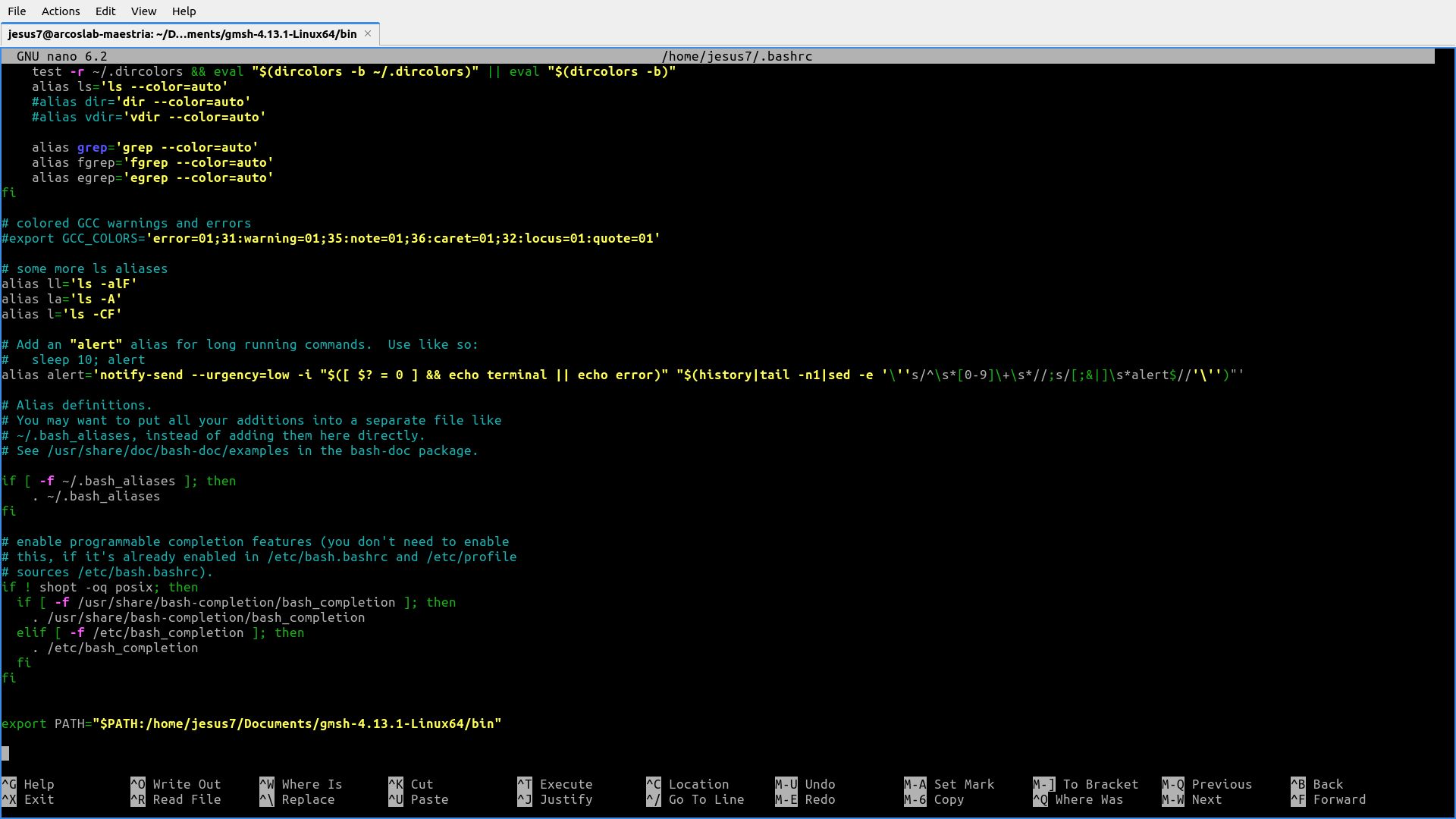This screenshot has width=1456, height=819.
Task: Click the GNU nano 6.2 title text
Action: (x=62, y=56)
